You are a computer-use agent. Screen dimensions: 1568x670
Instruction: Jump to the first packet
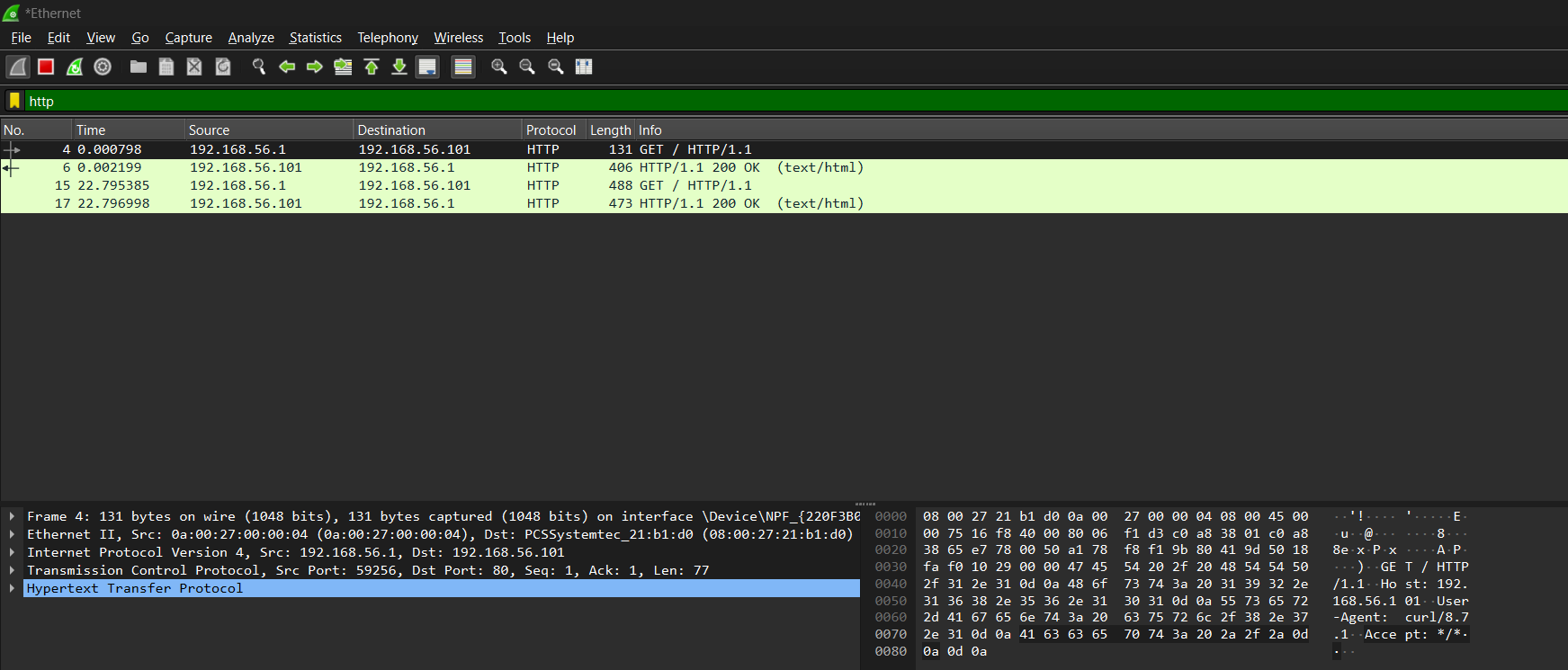[372, 67]
